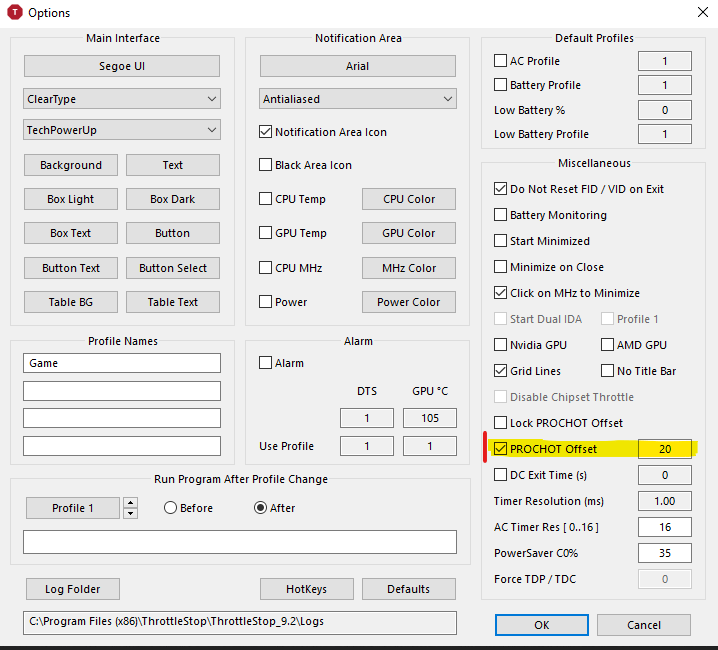This screenshot has height=650, width=718.
Task: Enable the Alarm checkbox
Action: click(x=266, y=363)
